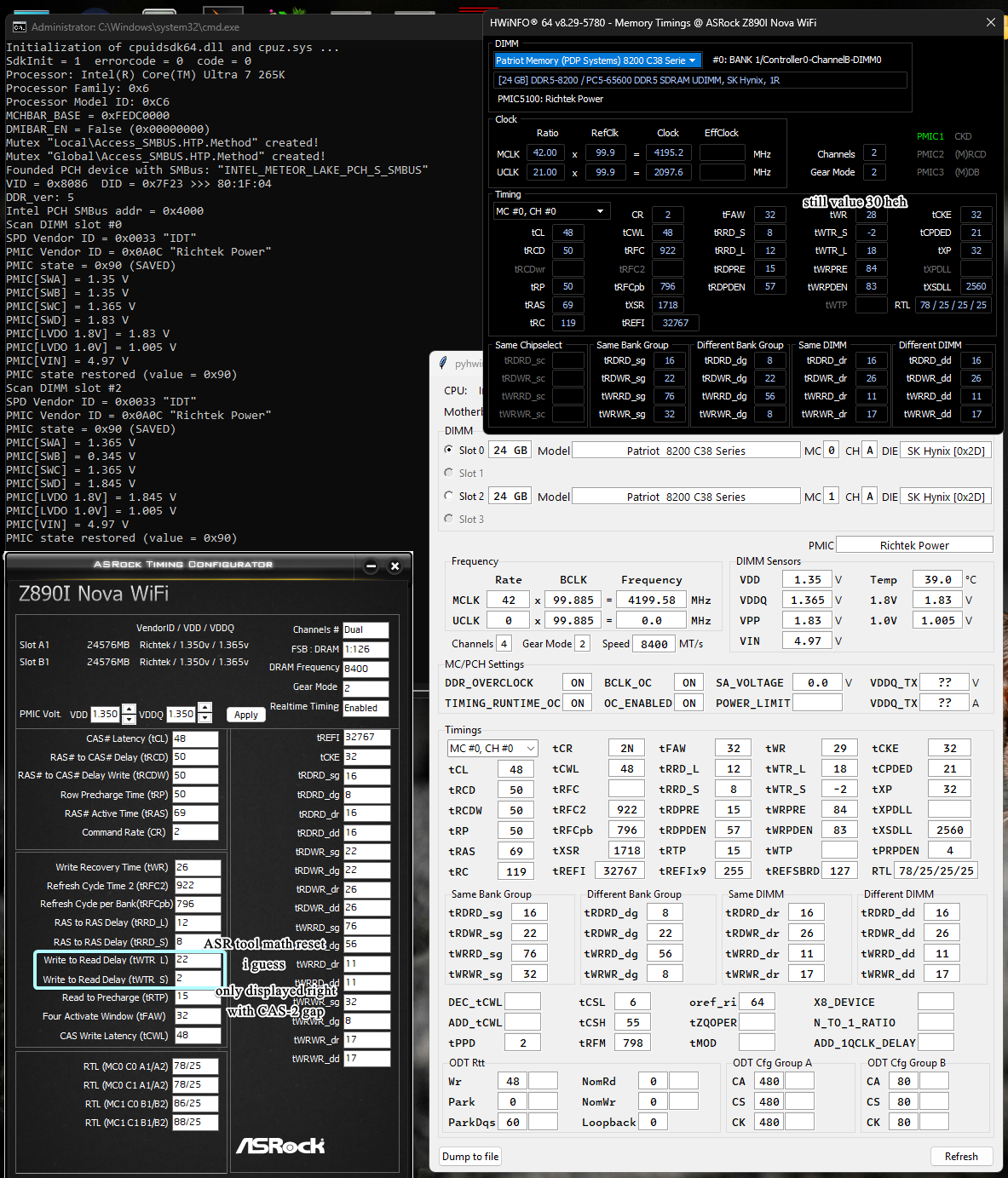
Task: Click the ASRock logo in Timing Configurator
Action: 280,1146
